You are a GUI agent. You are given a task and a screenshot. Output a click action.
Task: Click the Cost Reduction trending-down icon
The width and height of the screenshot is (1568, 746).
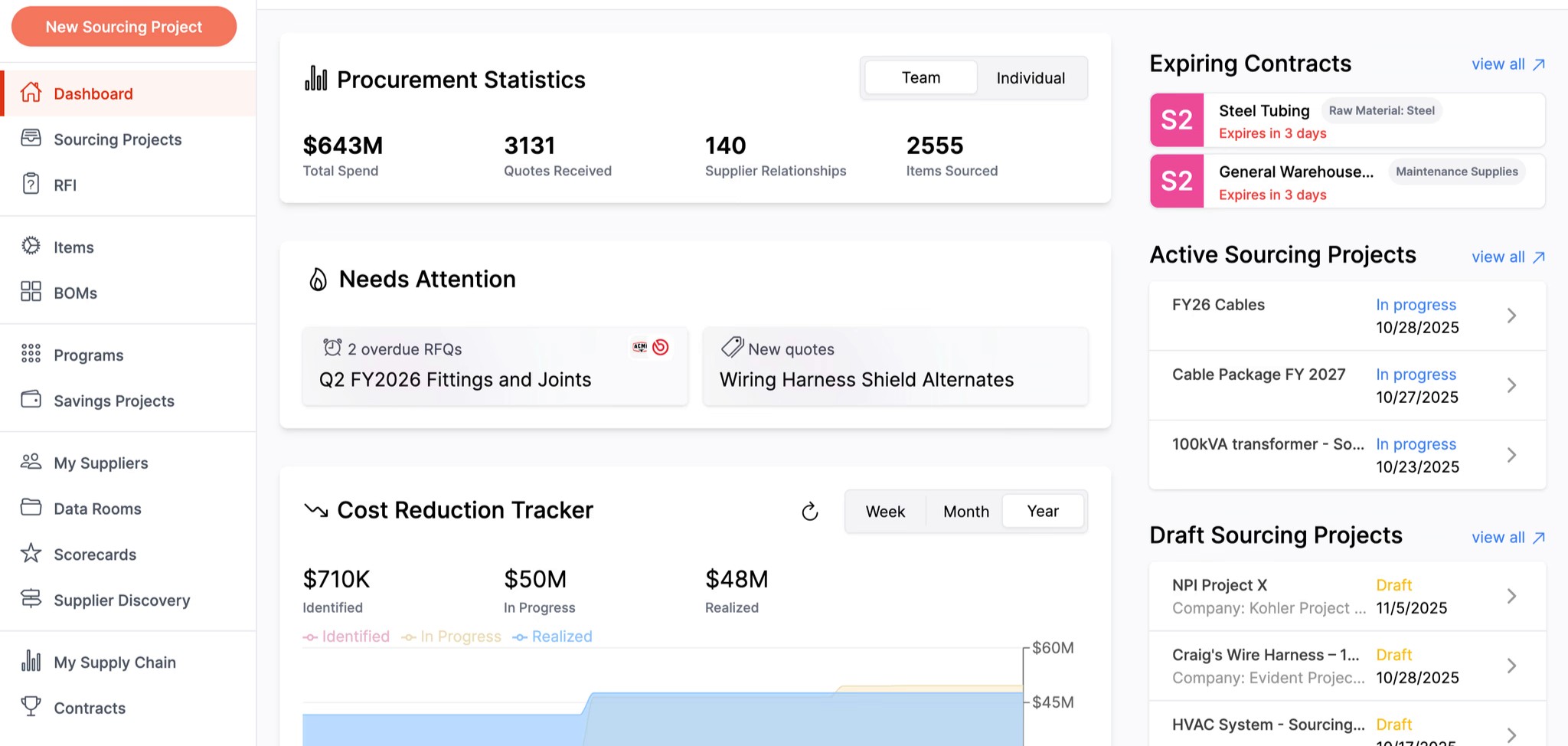point(315,510)
